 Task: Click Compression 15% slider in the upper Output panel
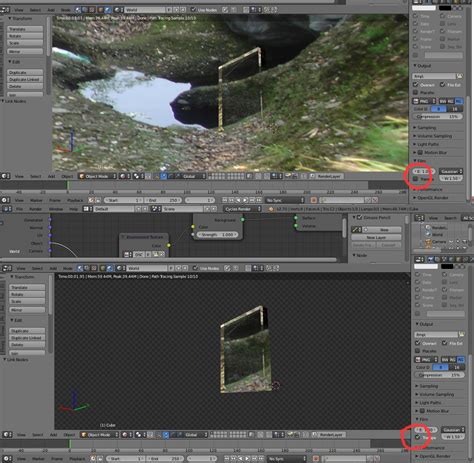[x=438, y=117]
